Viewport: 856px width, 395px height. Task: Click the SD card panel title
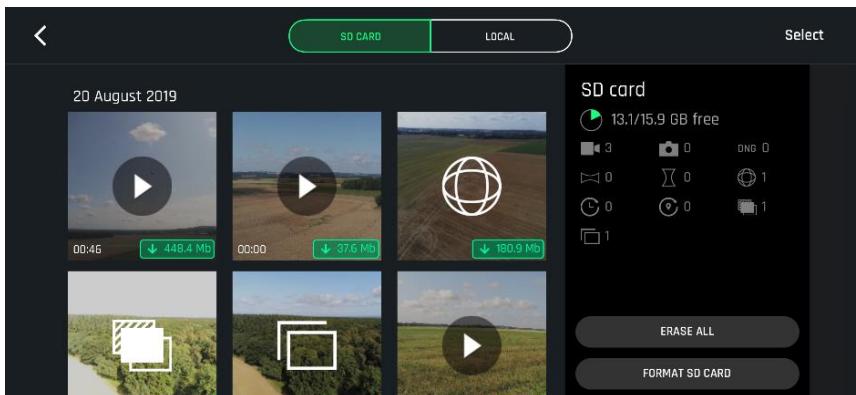coord(613,89)
